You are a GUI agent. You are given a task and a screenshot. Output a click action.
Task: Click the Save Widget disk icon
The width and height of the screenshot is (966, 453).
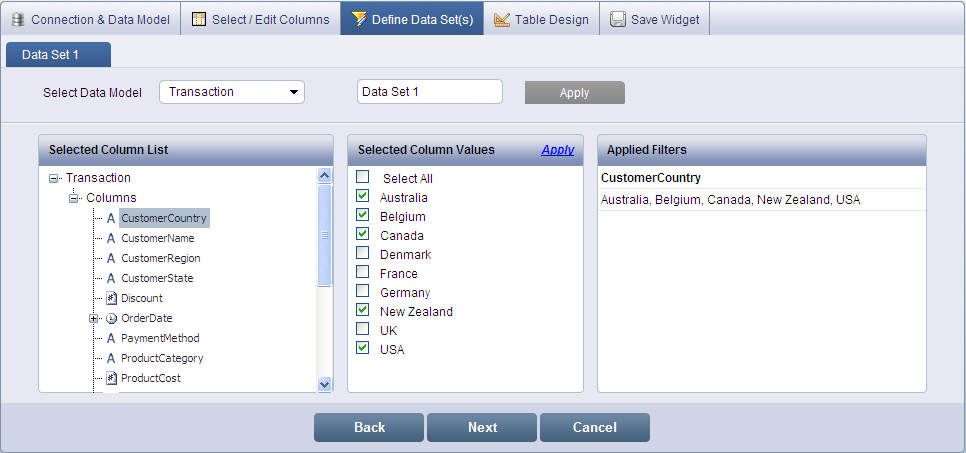618,19
